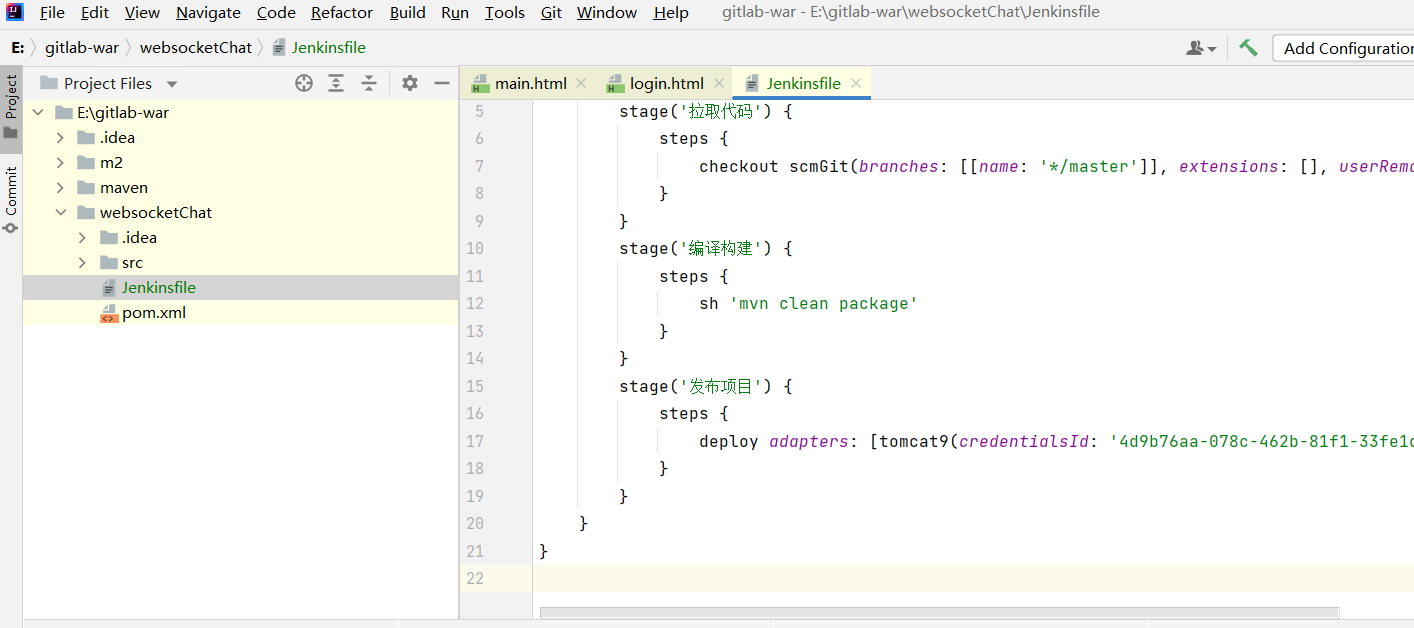Click the Collapse All icon in the project panel

369,84
